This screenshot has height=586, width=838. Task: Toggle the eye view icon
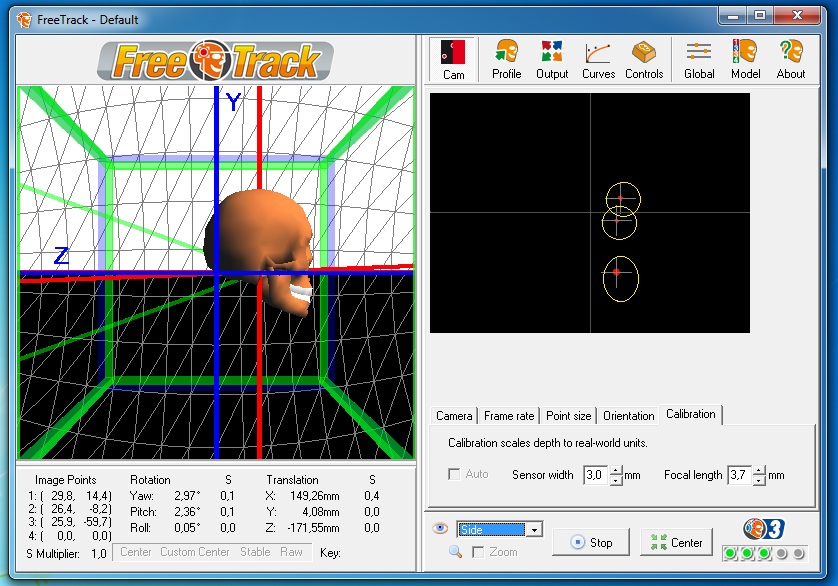tap(440, 529)
